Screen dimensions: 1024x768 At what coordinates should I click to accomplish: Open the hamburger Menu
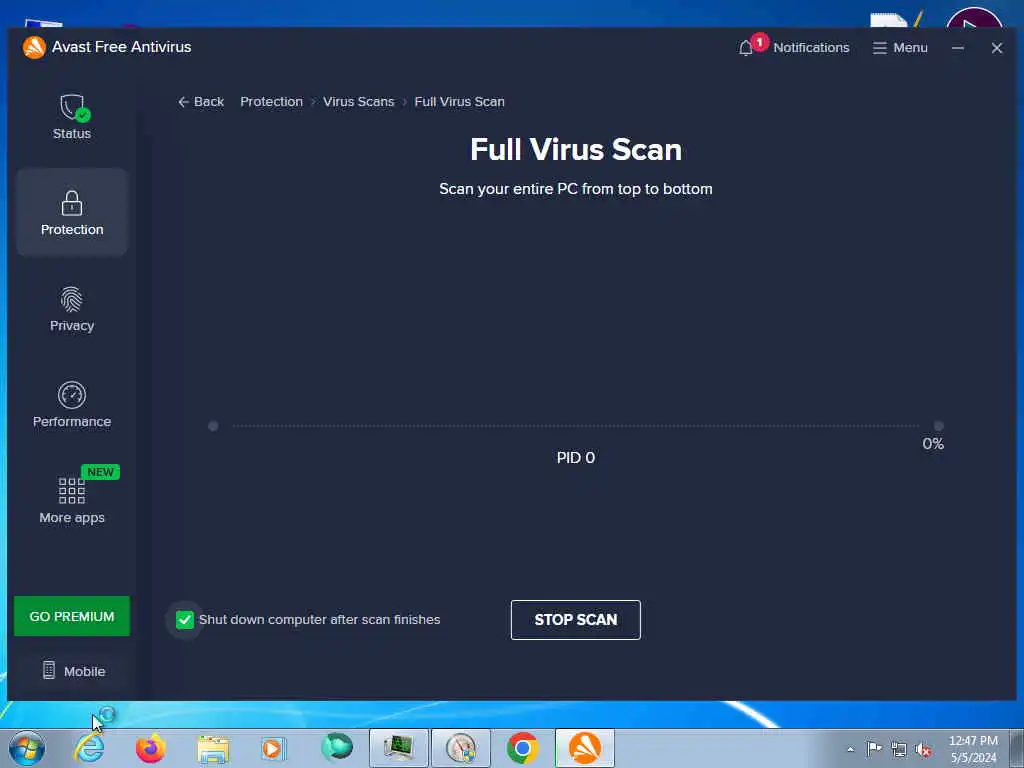[900, 48]
